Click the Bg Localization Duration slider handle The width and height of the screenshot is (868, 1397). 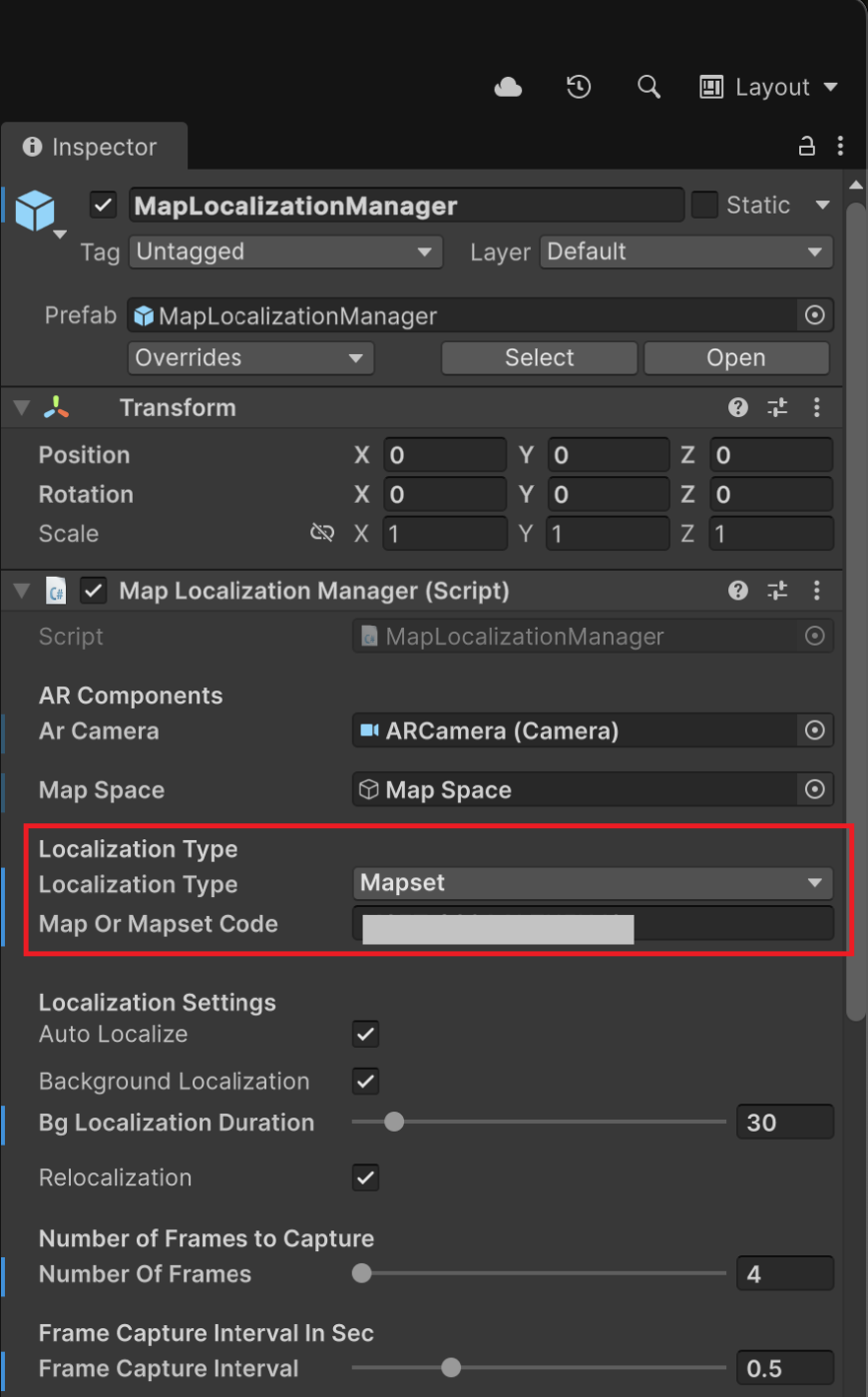click(394, 1122)
